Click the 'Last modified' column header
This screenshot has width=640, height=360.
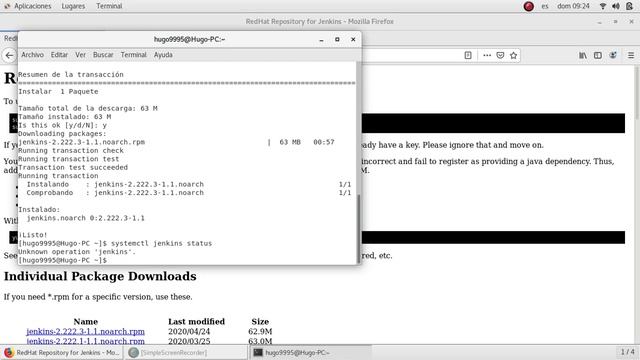[196, 322]
